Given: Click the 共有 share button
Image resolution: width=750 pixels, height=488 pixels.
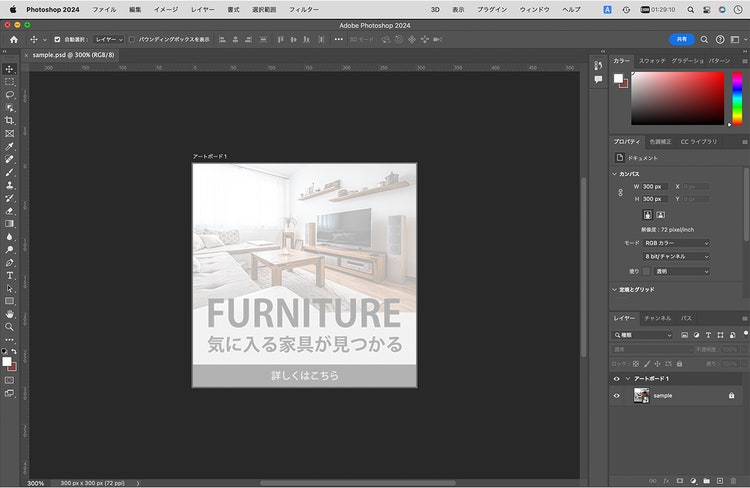Looking at the screenshot, I should pos(682,40).
